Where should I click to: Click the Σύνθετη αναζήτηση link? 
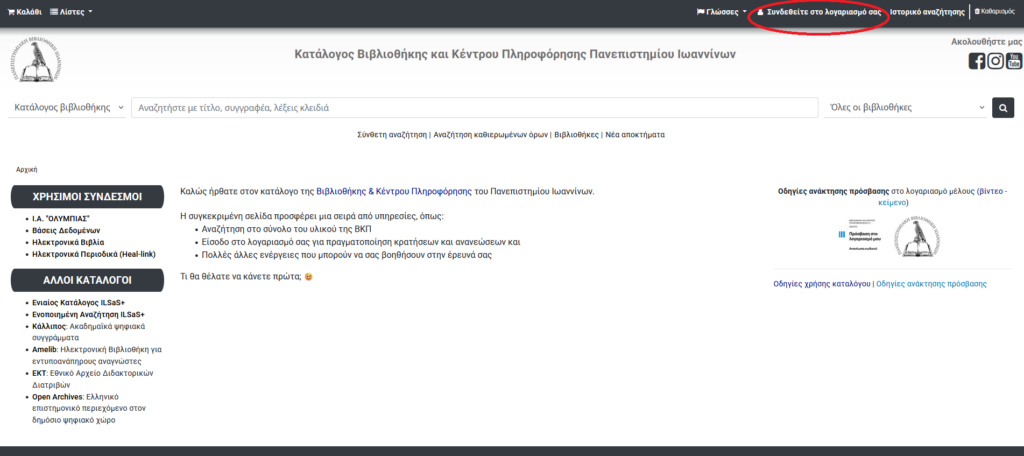(392, 134)
